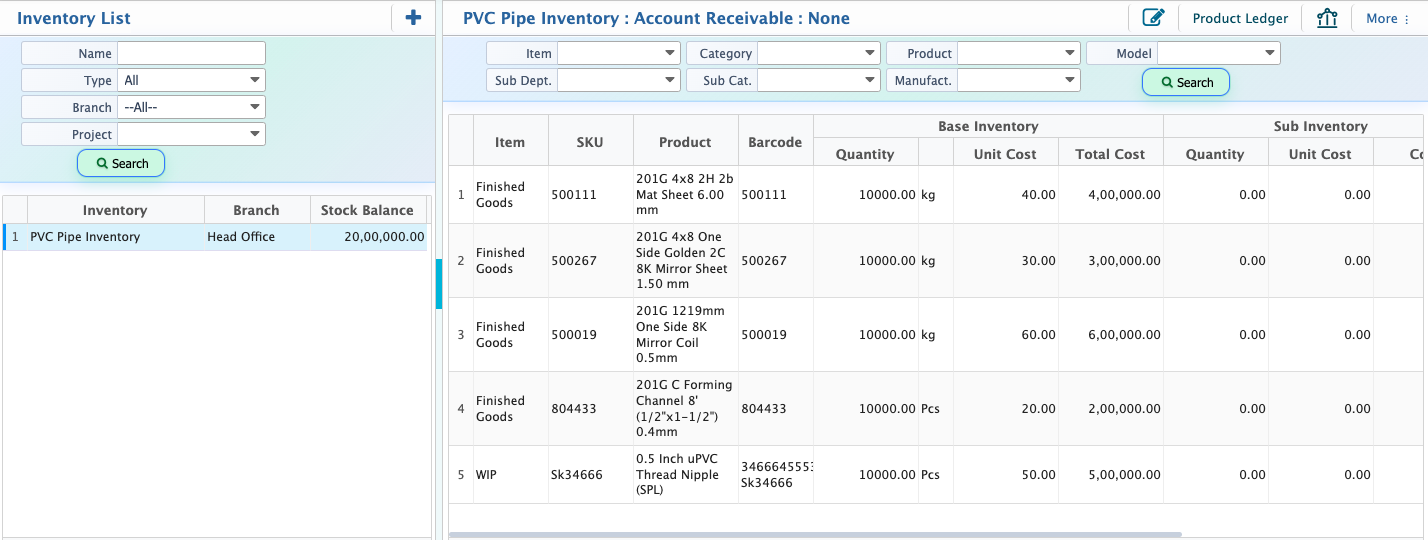Click the horizontal scrollbar of inventory table

point(815,534)
